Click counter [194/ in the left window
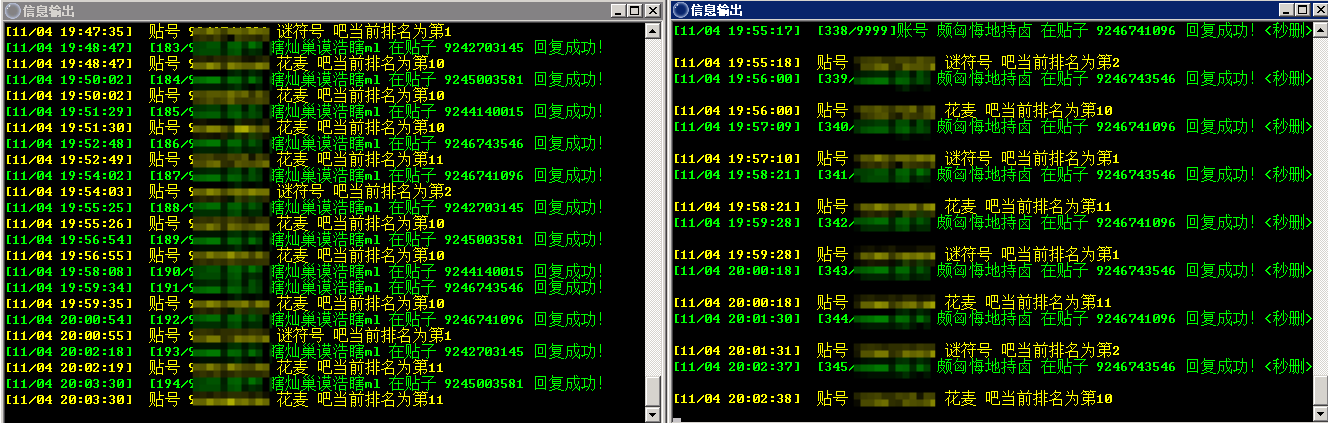This screenshot has height=423, width=1328. click(168, 384)
